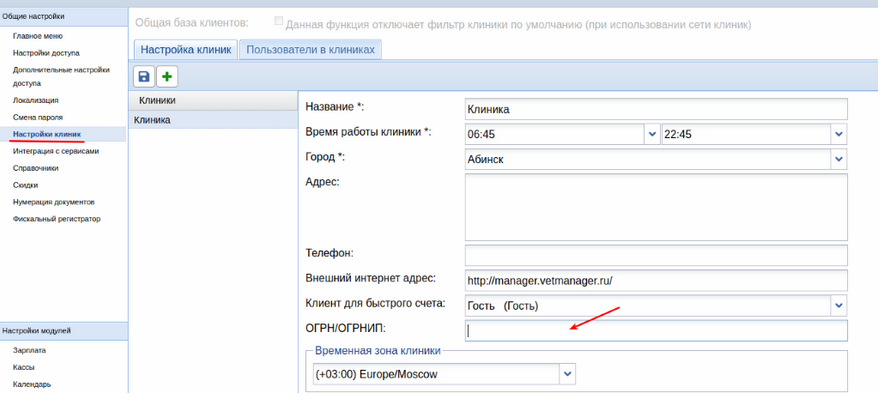Viewport: 880px width, 420px height.
Task: Click the green plus add clinic icon
Action: tap(167, 76)
